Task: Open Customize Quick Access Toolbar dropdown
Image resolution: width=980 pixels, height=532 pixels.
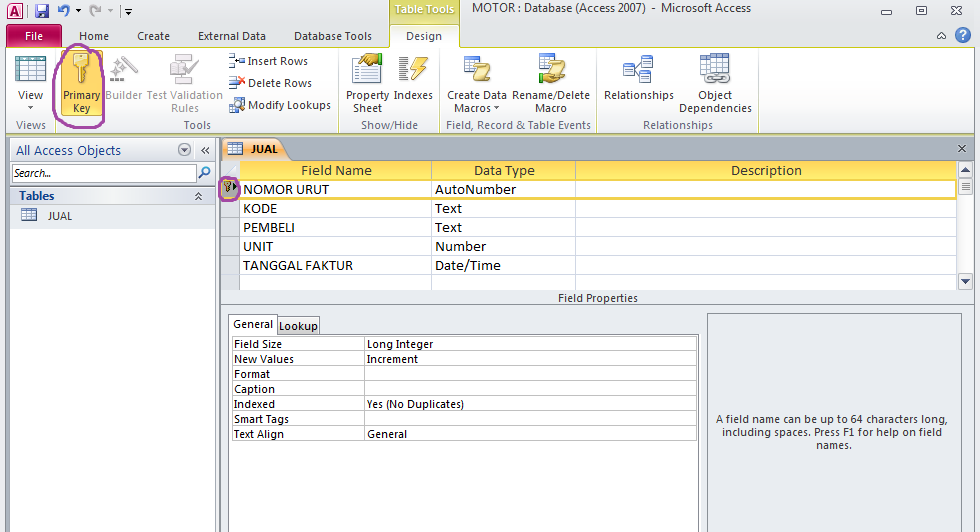Action: [128, 11]
